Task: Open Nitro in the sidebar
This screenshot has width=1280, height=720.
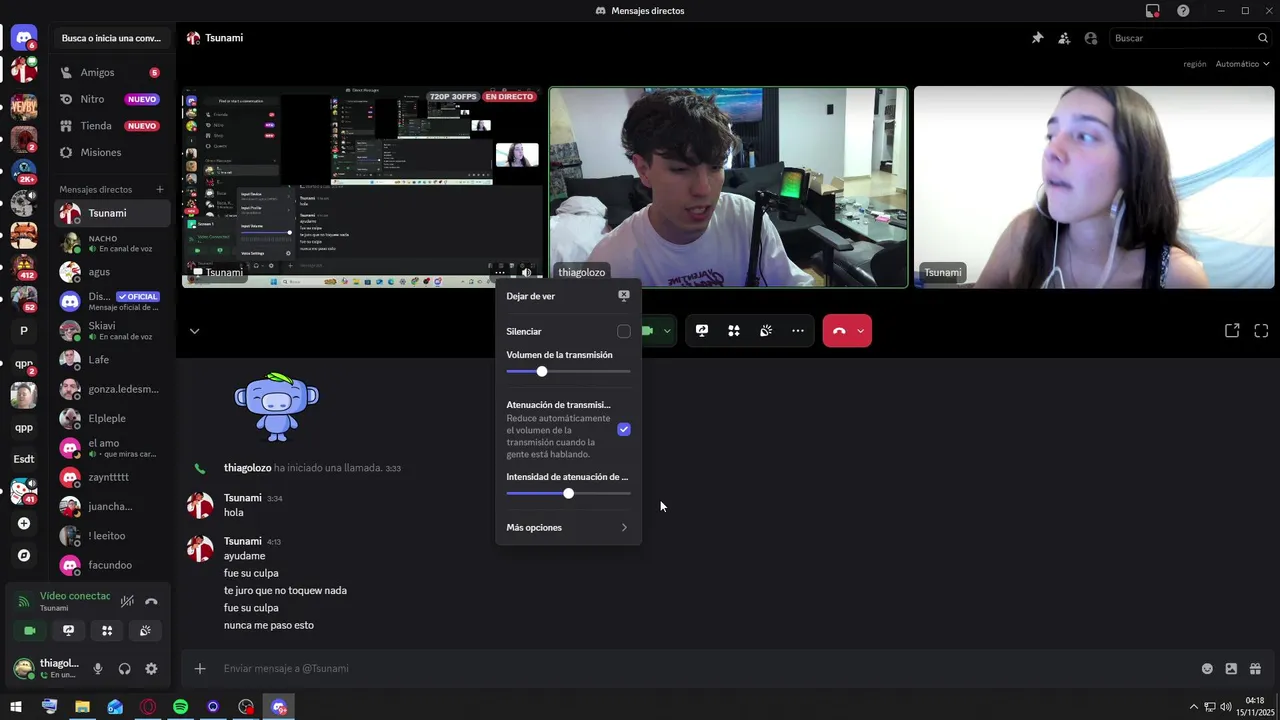Action: (113, 99)
